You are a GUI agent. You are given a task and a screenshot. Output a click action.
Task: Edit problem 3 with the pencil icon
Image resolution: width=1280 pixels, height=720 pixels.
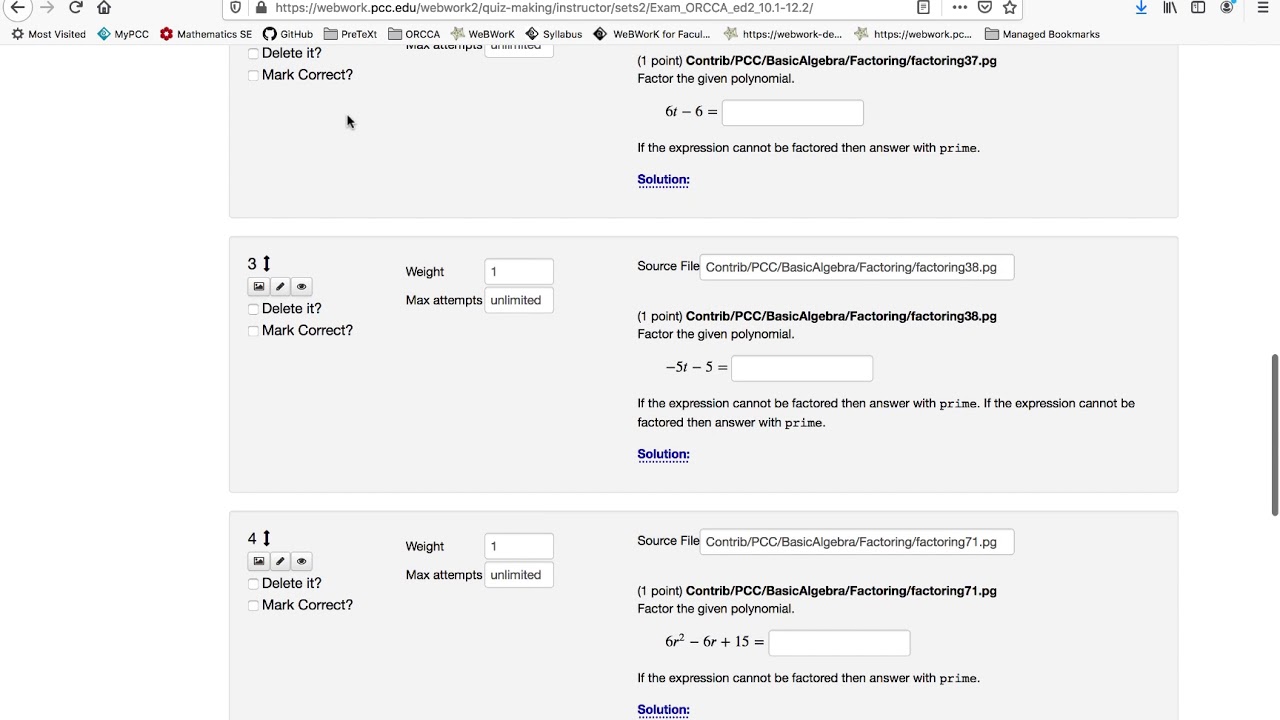click(280, 286)
